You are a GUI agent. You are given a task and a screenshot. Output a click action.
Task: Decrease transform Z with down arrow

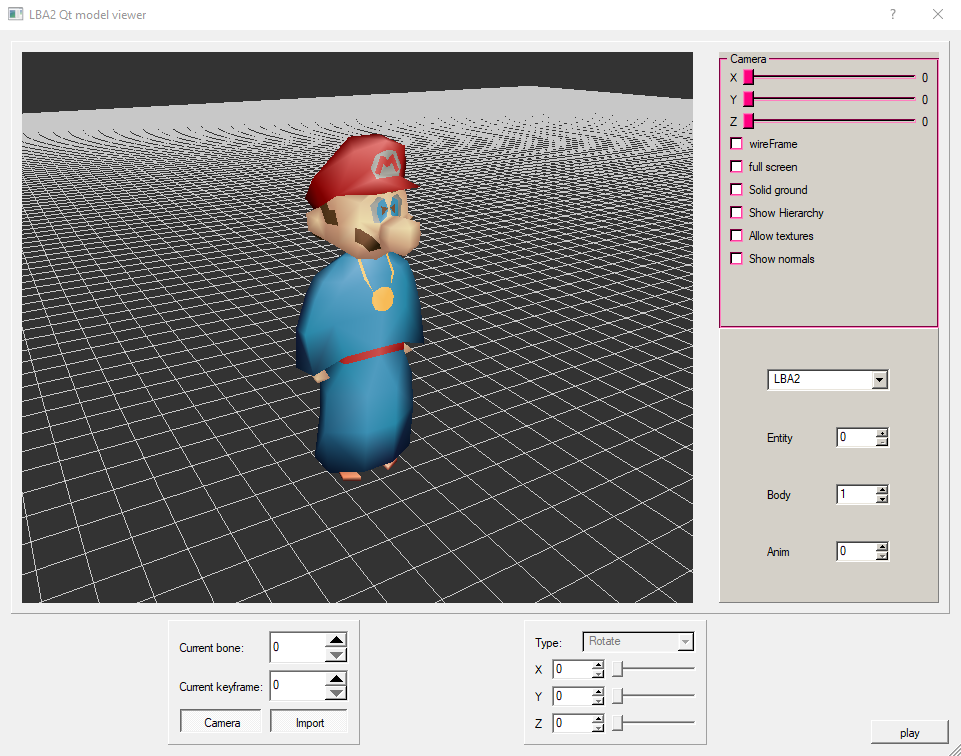pos(598,727)
